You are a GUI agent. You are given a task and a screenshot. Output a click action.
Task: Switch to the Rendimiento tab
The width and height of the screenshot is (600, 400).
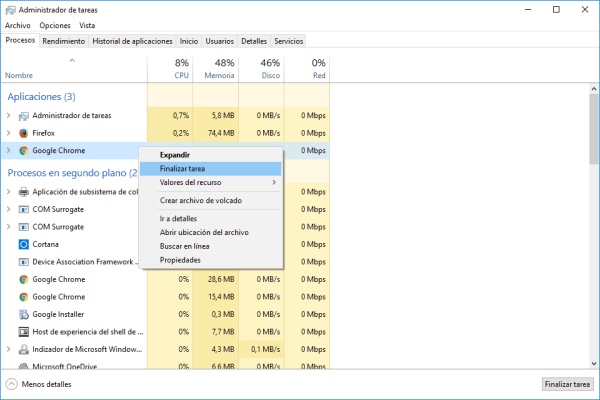pyautogui.click(x=63, y=41)
